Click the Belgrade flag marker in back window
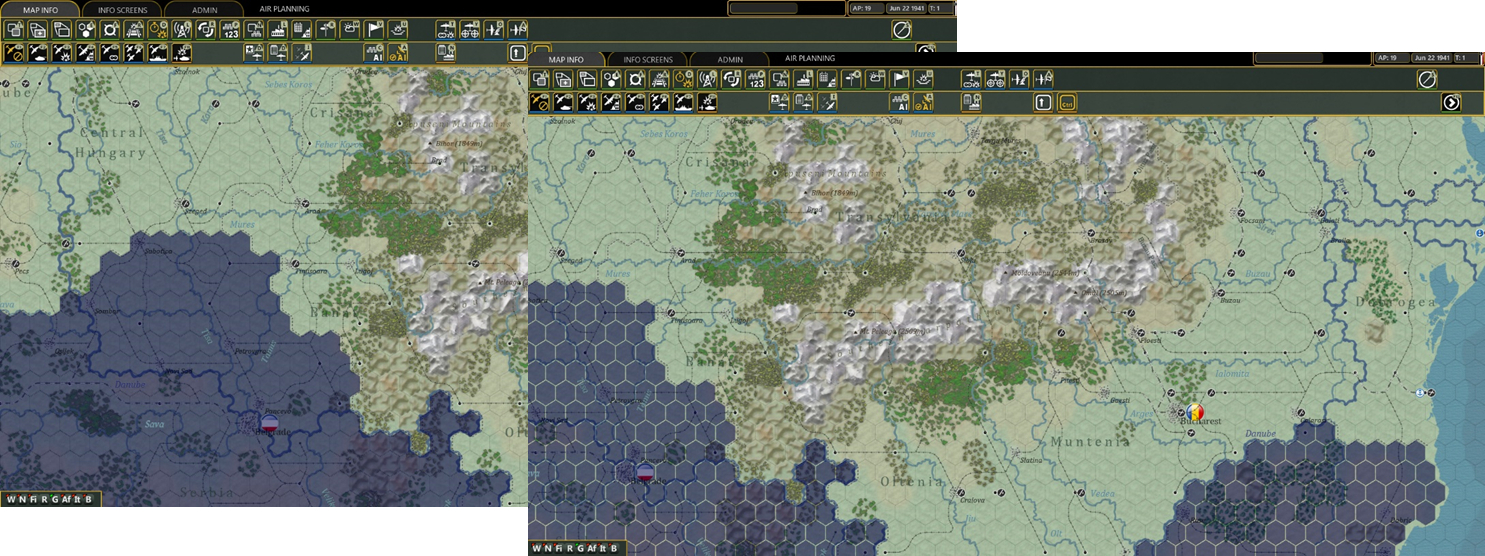1485x556 pixels. (x=269, y=423)
